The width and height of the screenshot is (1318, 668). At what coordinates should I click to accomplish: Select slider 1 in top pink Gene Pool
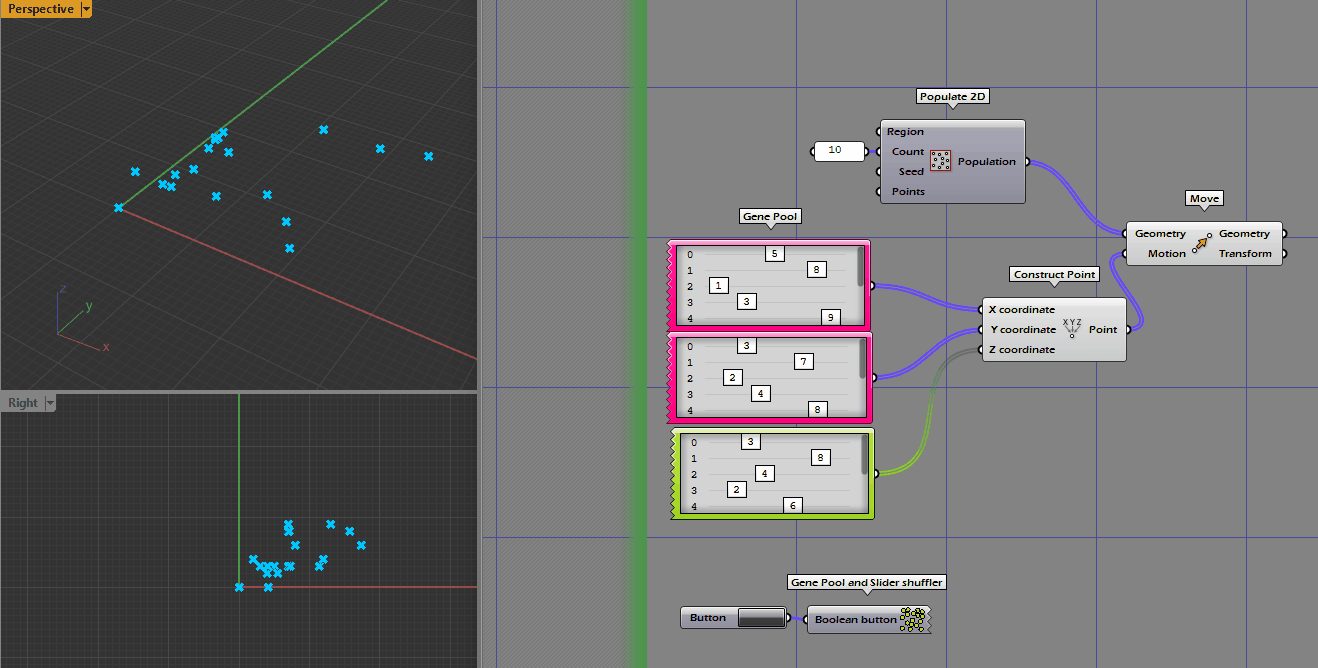(x=719, y=286)
